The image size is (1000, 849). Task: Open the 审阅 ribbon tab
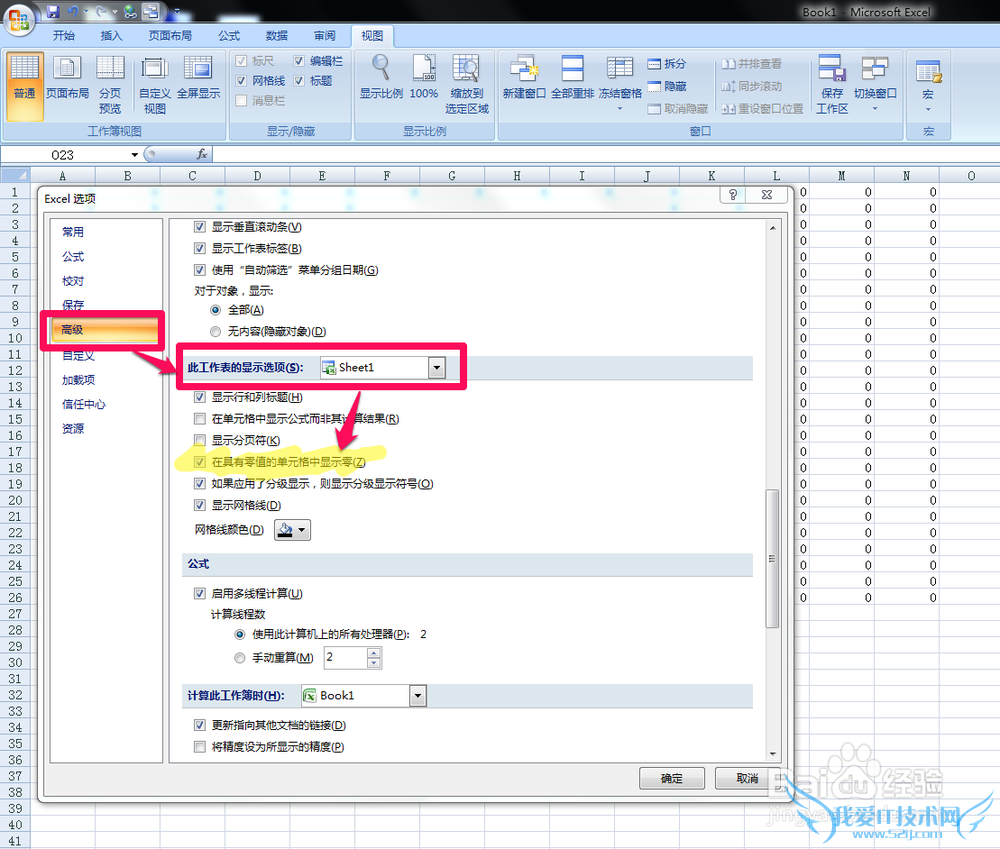point(325,36)
